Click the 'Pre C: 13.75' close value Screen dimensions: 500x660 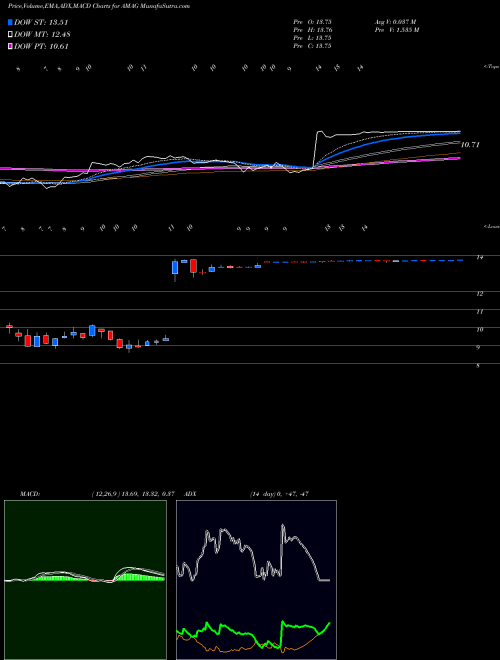[x=312, y=46]
